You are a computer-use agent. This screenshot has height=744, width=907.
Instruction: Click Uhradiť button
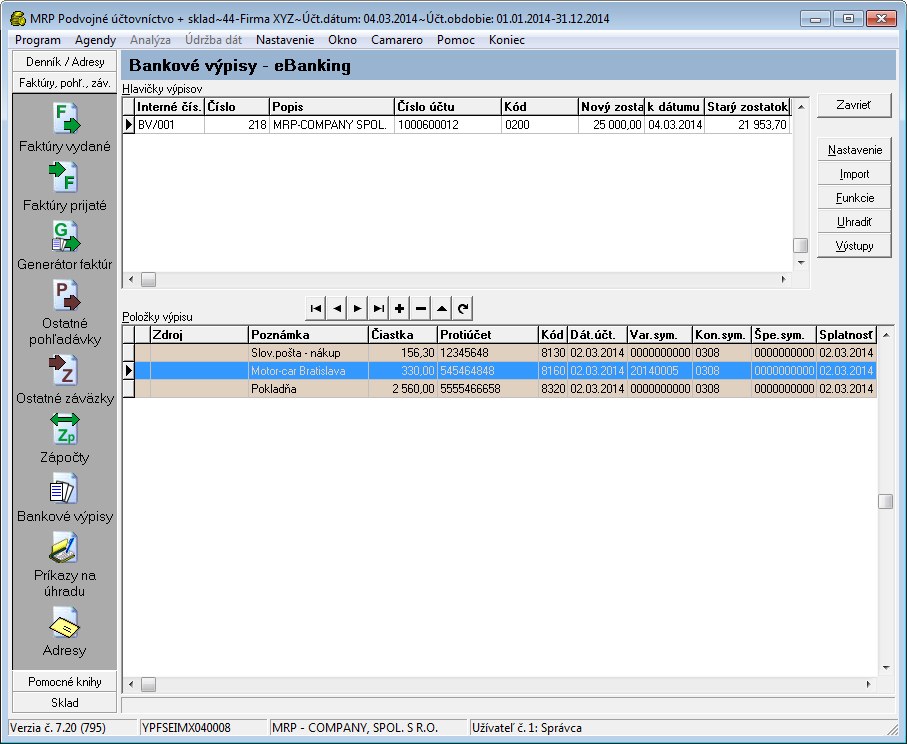854,222
